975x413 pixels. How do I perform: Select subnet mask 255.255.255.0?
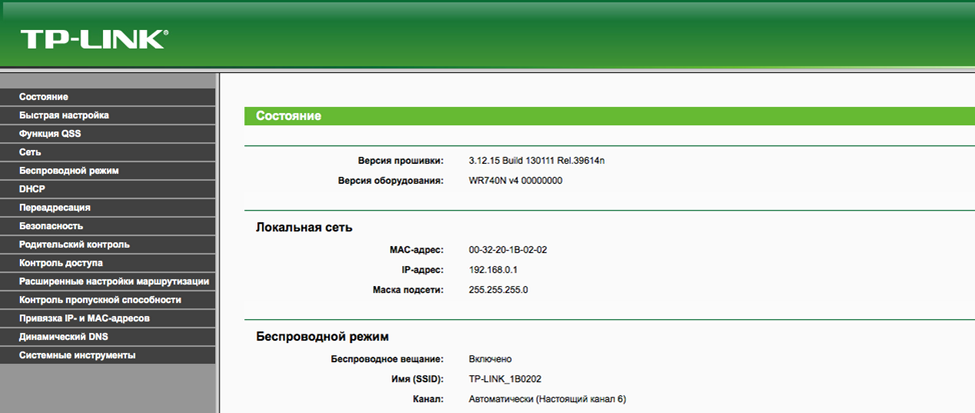point(498,290)
